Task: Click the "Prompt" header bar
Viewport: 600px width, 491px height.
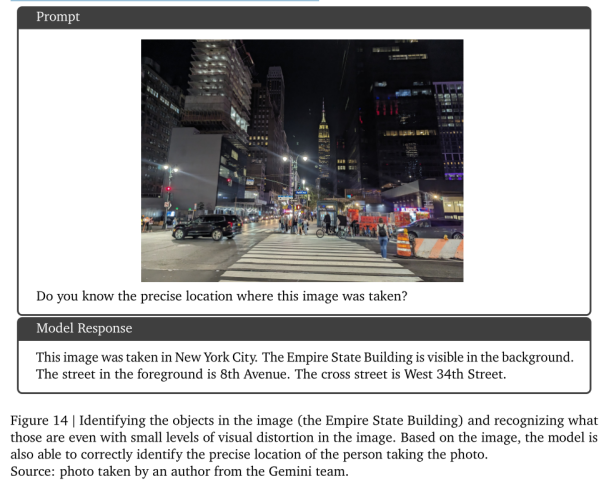Action: (300, 17)
